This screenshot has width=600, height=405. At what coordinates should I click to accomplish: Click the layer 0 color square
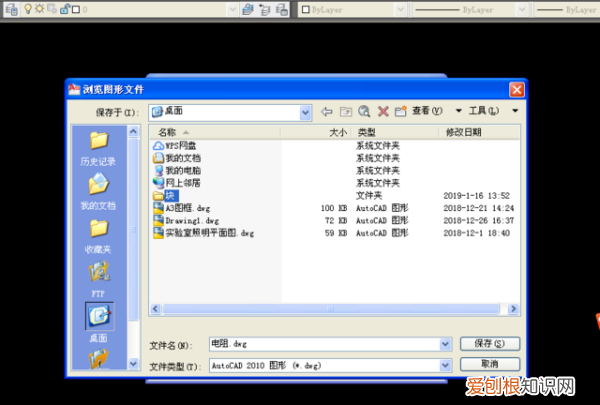pyautogui.click(x=76, y=9)
